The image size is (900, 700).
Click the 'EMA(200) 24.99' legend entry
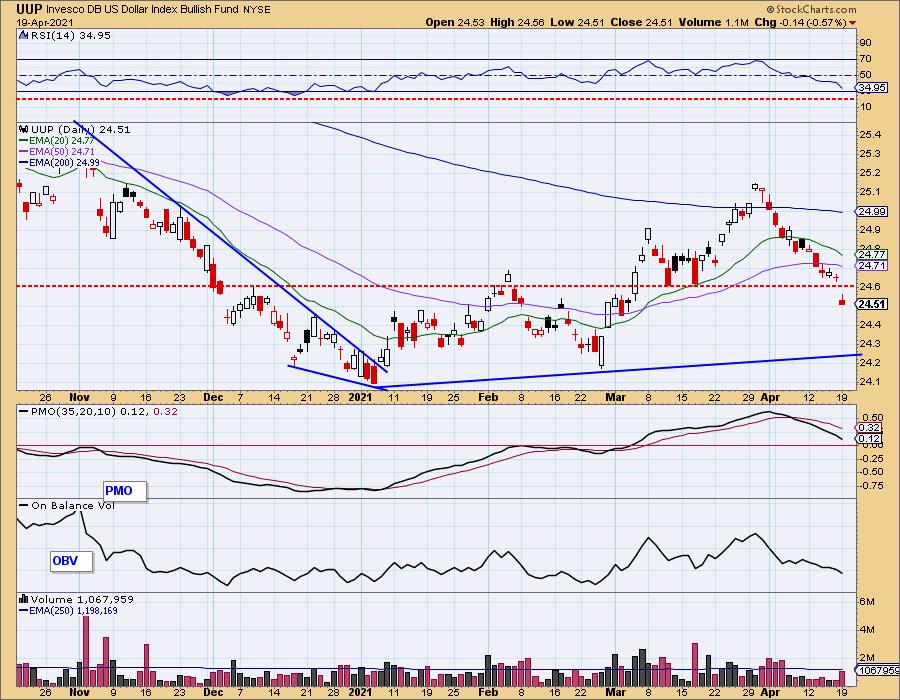(59, 162)
